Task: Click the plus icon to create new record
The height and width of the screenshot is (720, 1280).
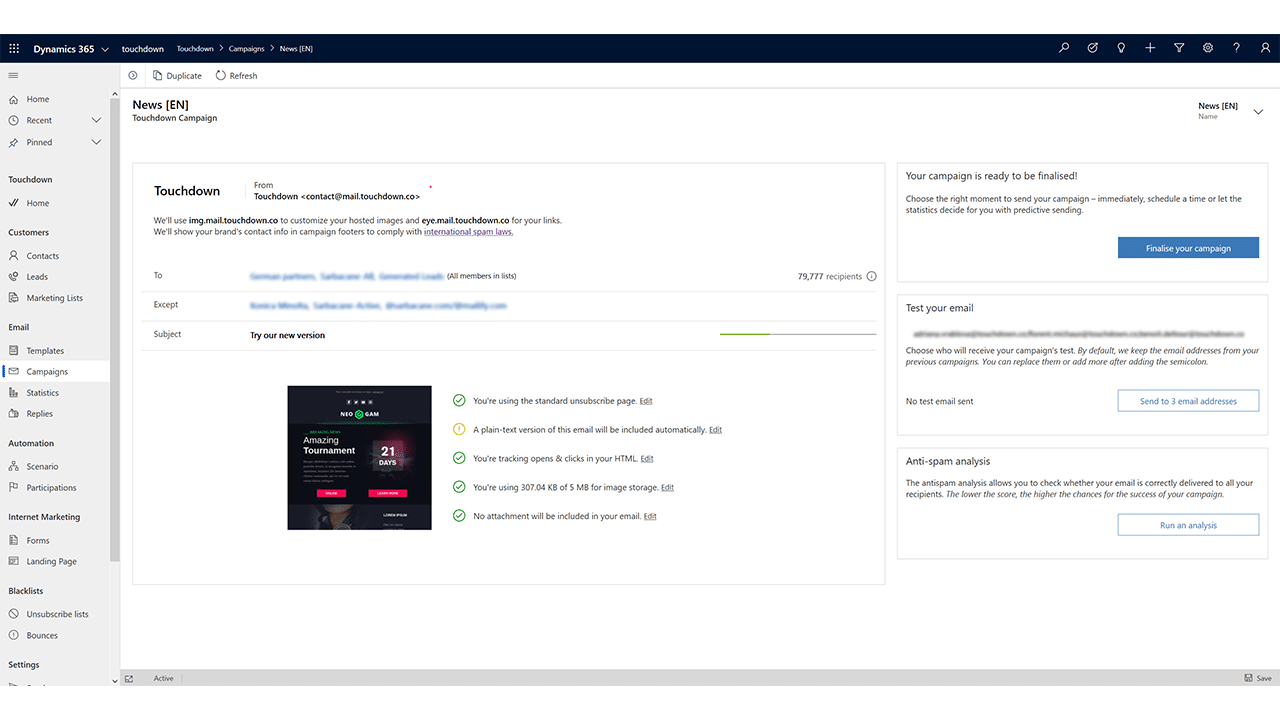Action: pyautogui.click(x=1150, y=48)
